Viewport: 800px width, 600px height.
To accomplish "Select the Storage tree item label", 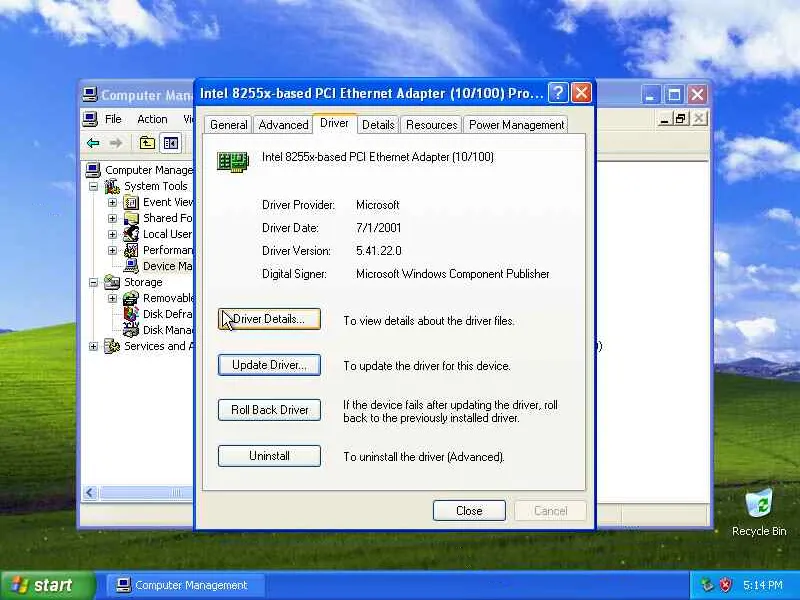I will pos(143,282).
